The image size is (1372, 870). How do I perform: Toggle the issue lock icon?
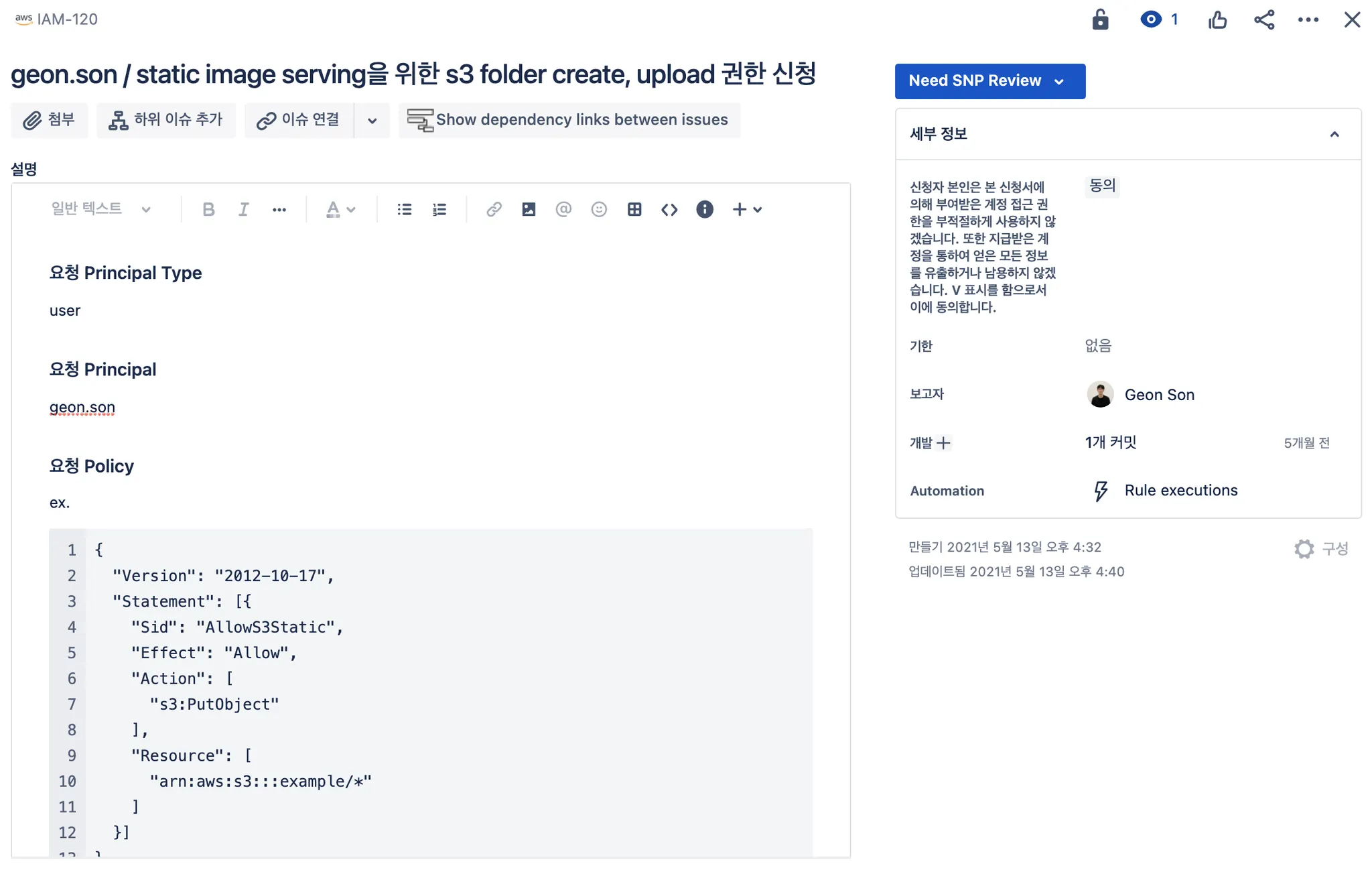pos(1100,19)
